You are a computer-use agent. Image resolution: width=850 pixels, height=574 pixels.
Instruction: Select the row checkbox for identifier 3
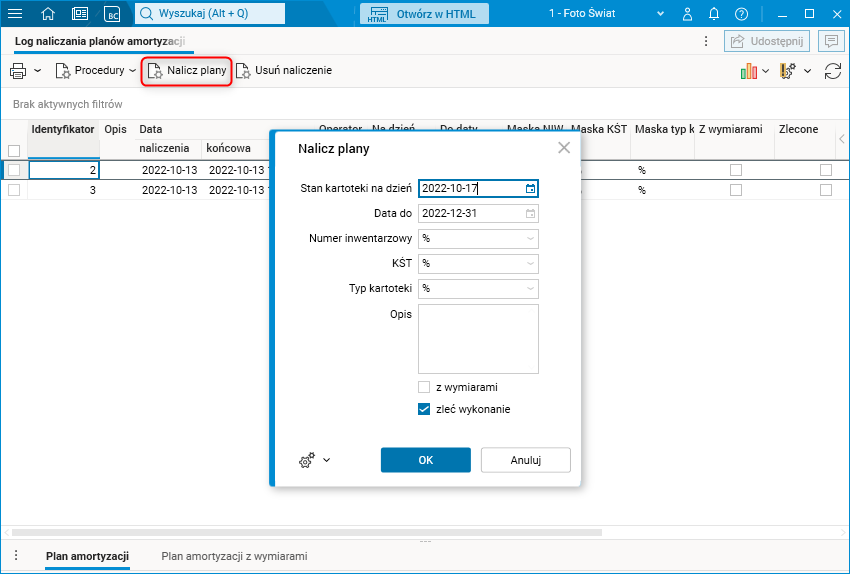(14, 190)
